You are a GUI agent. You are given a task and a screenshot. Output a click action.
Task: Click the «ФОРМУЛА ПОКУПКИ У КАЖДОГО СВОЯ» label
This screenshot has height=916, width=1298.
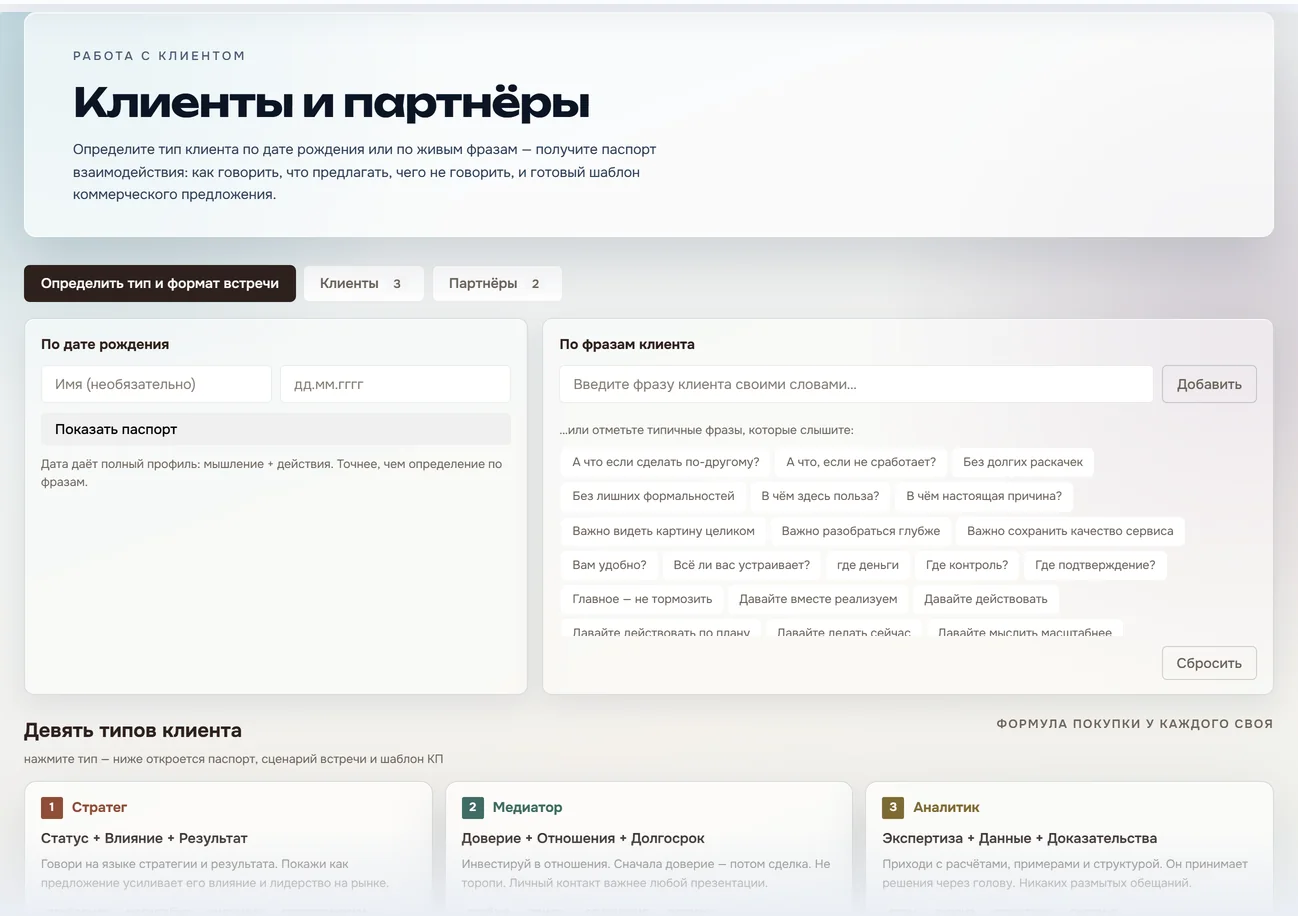click(x=1135, y=723)
